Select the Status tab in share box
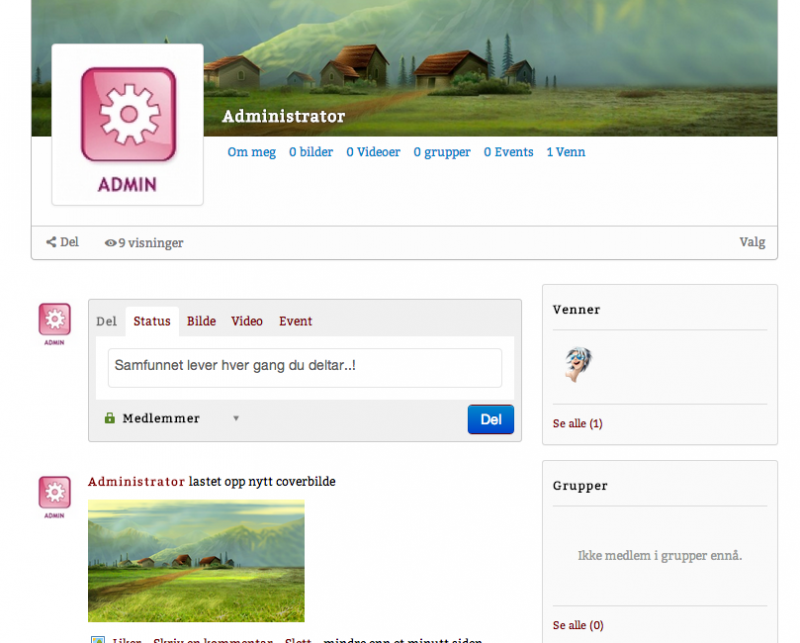This screenshot has height=643, width=800. [x=152, y=321]
